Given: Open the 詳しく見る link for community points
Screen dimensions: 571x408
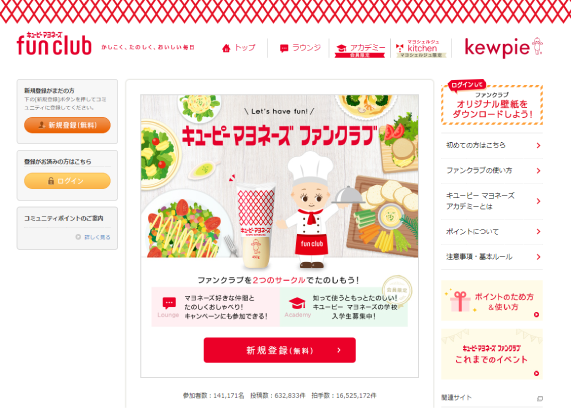Looking at the screenshot, I should click(93, 237).
